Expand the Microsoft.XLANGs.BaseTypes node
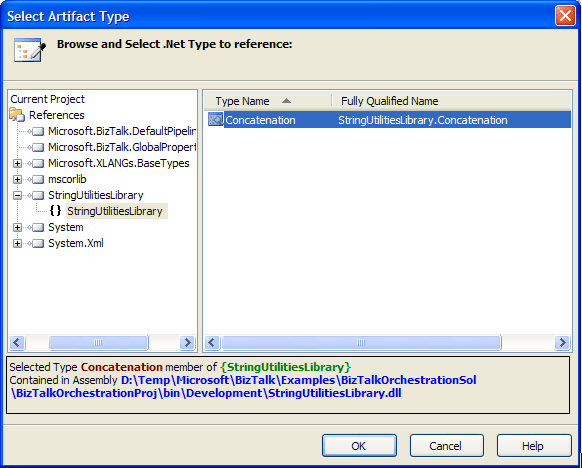 click(x=17, y=163)
